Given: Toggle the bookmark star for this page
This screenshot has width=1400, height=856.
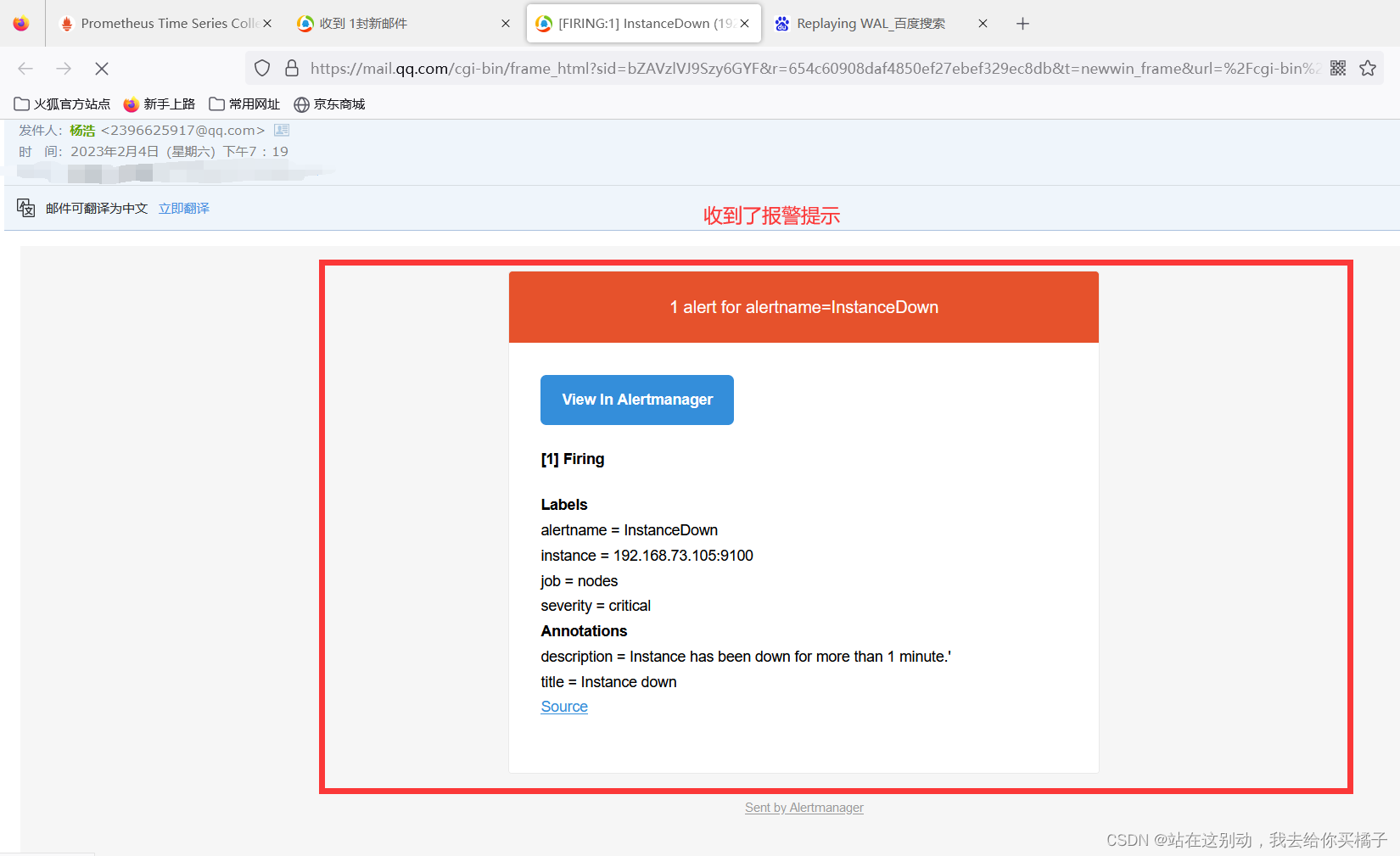Looking at the screenshot, I should (x=1368, y=68).
